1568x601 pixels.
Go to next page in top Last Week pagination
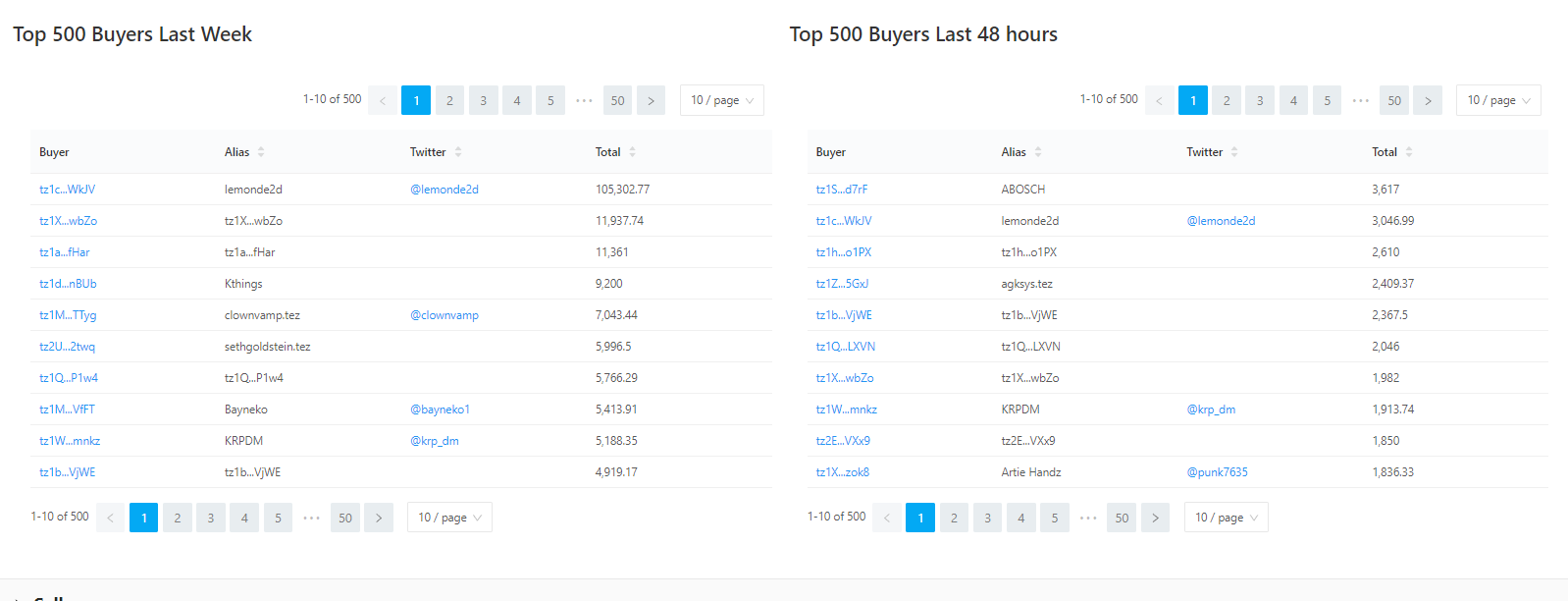coord(651,100)
